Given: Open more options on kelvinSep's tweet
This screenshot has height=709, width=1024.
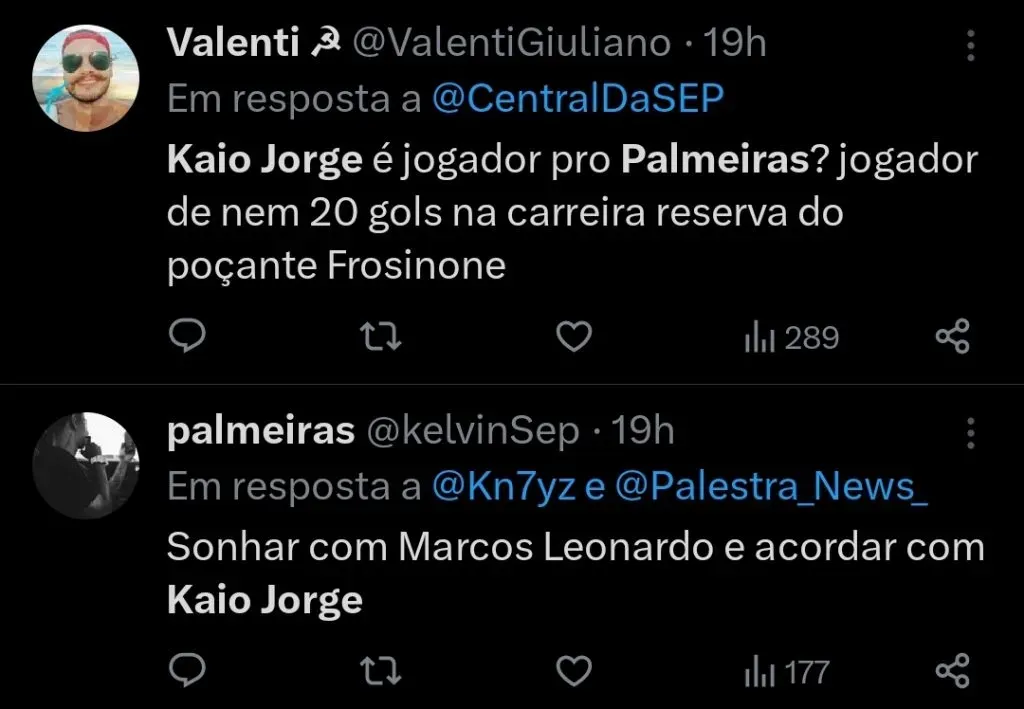Looking at the screenshot, I should point(969,432).
